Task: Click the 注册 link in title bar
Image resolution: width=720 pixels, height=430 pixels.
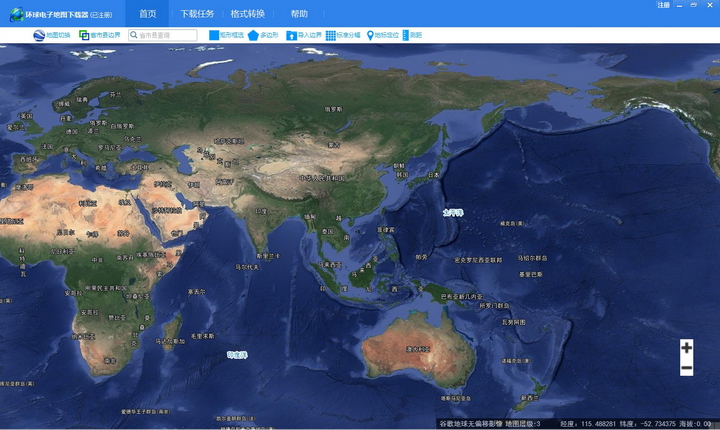Action: 664,5
